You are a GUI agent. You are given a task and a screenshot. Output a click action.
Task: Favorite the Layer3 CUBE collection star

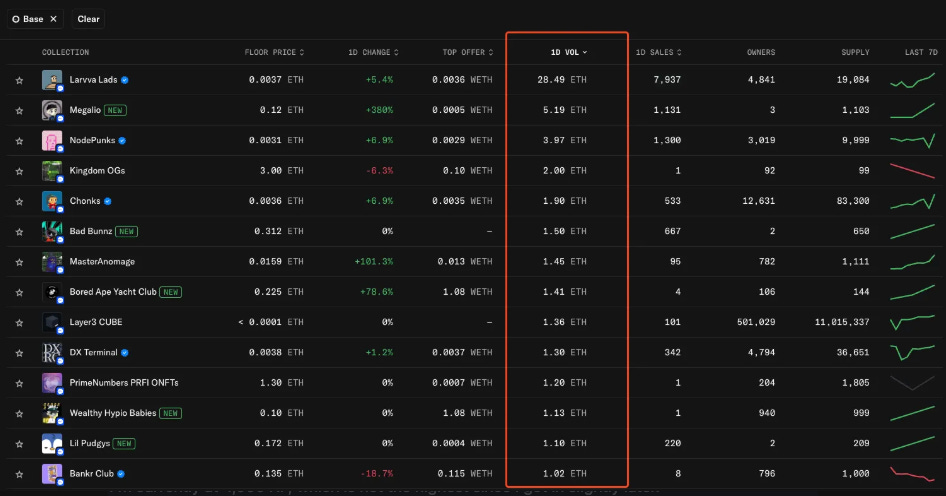pyautogui.click(x=19, y=323)
